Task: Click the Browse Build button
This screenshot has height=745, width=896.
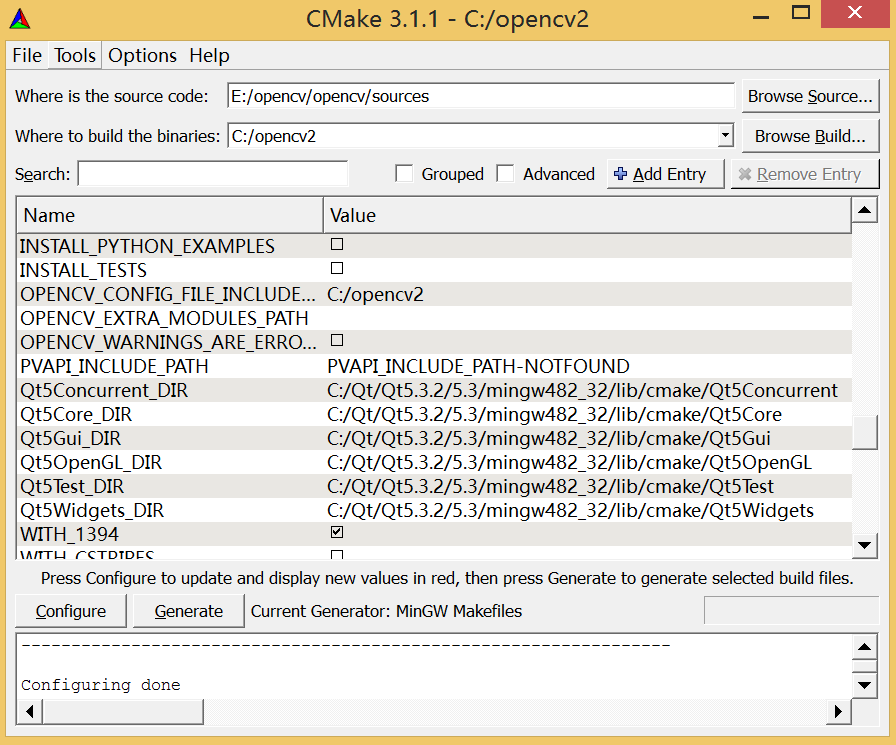Action: [810, 136]
